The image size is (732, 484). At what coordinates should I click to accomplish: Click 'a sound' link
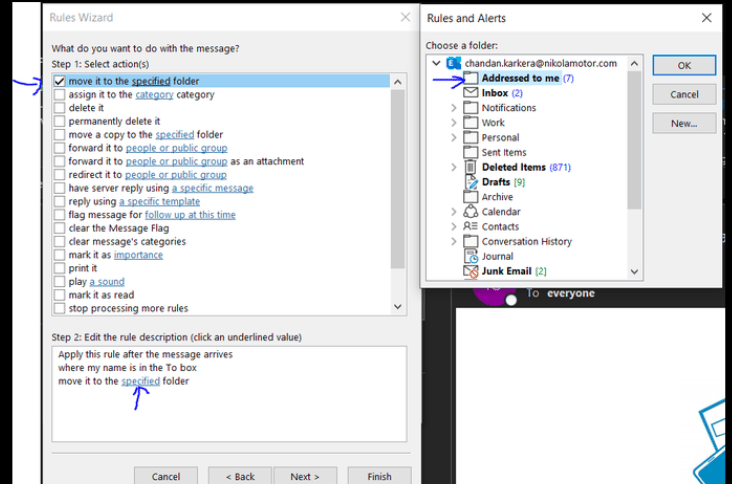(107, 282)
